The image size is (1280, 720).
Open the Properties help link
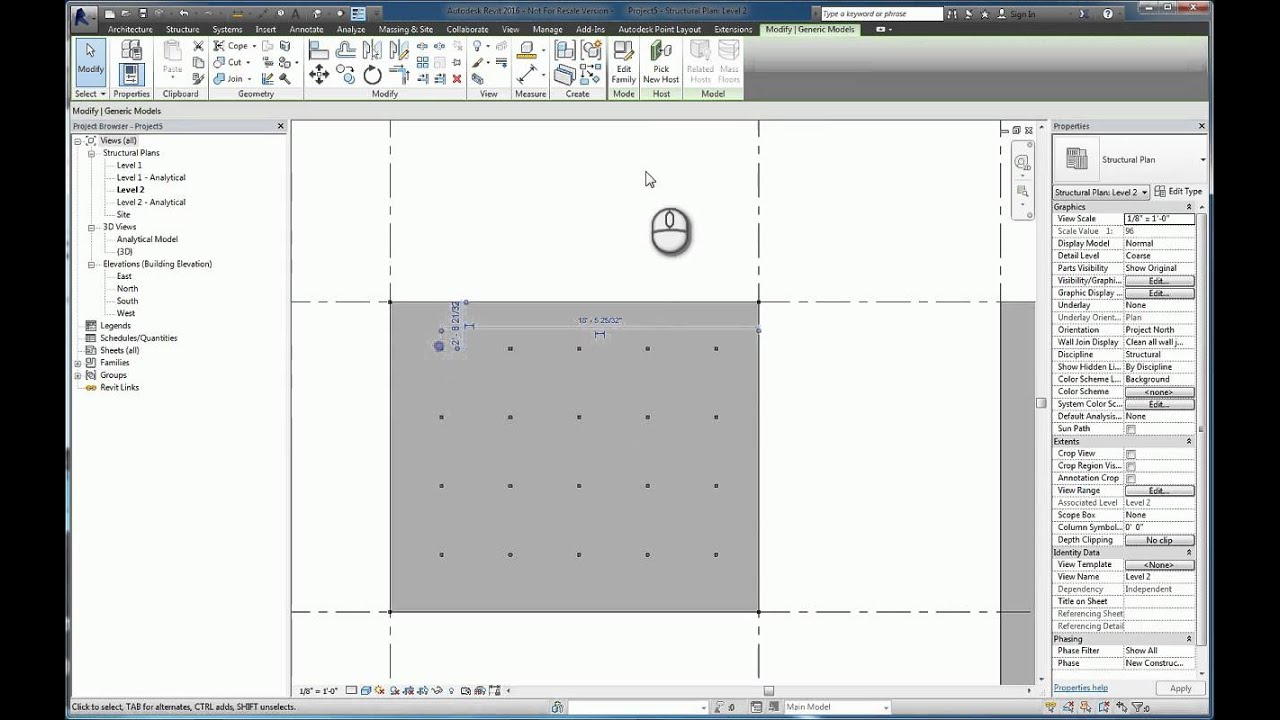pyautogui.click(x=1080, y=688)
